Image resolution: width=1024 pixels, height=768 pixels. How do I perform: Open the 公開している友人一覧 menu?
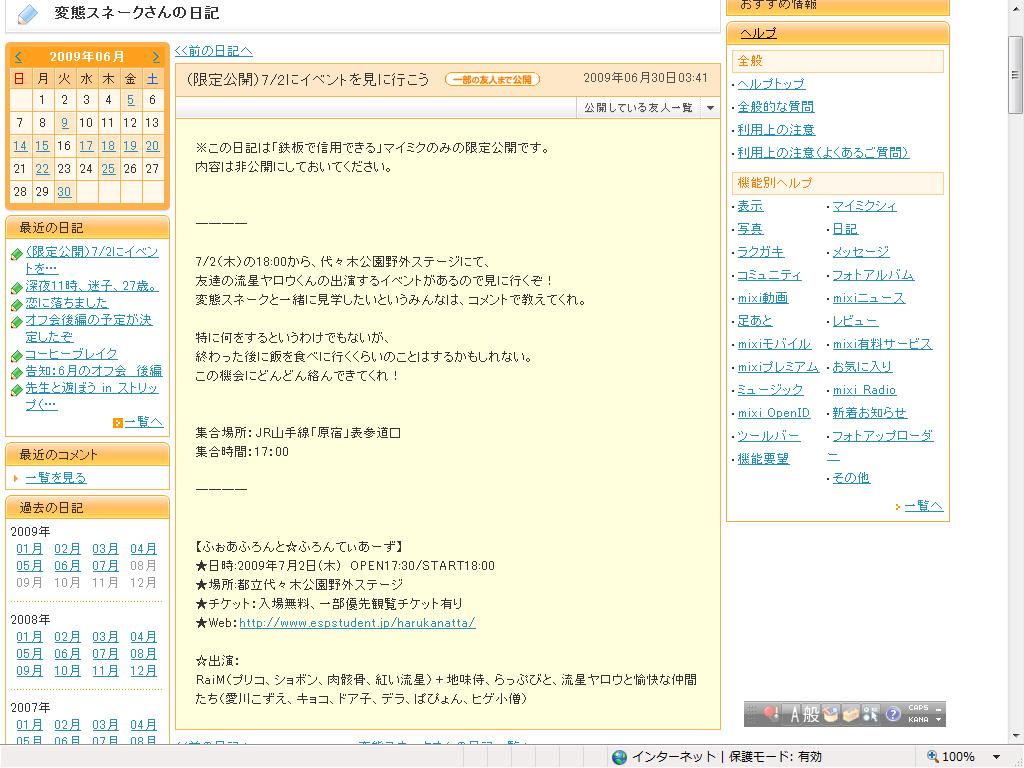point(638,108)
